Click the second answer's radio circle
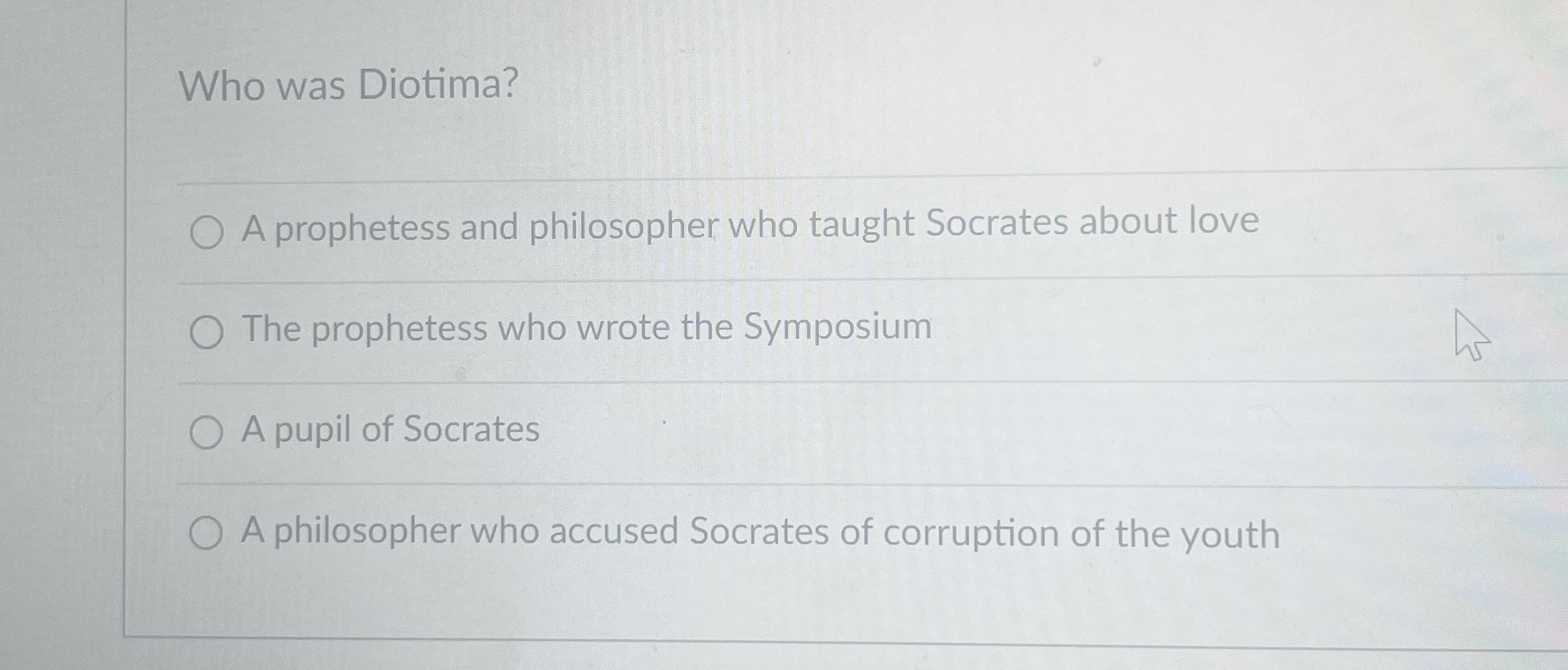The width and height of the screenshot is (1568, 670). coord(207,332)
